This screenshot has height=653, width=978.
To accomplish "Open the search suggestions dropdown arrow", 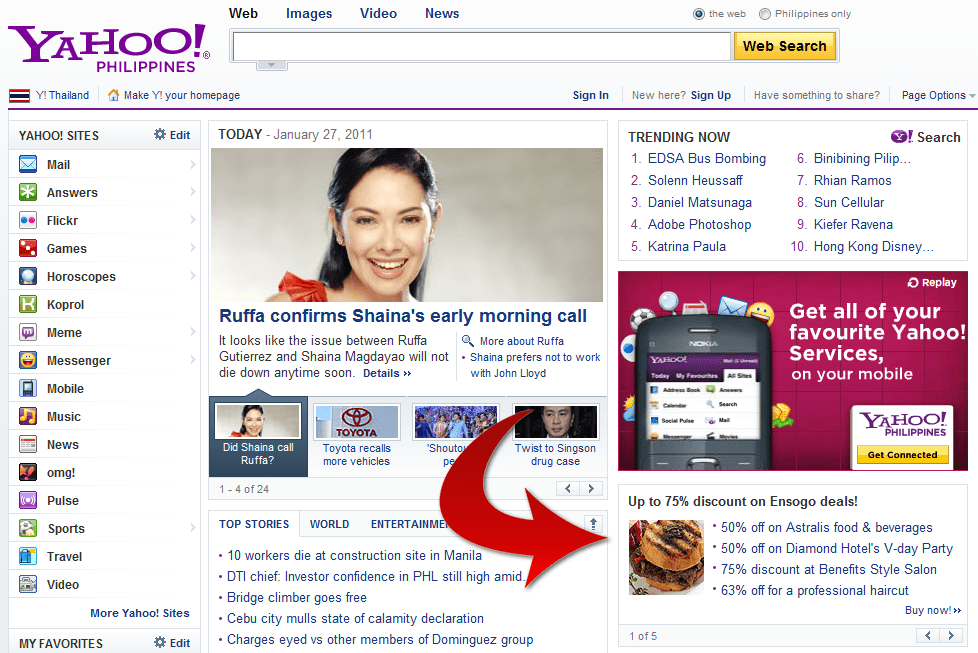I will pos(271,64).
